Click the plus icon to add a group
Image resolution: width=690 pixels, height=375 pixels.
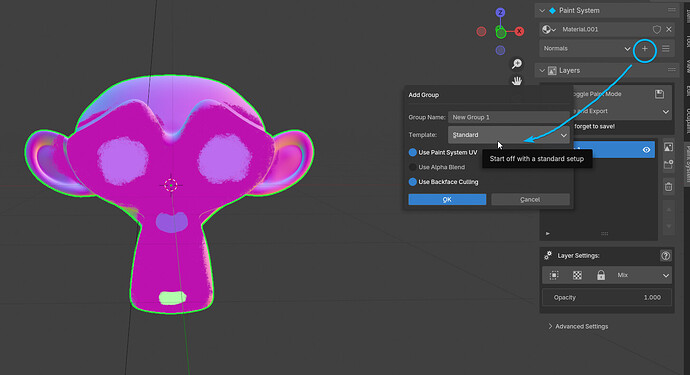[644, 49]
